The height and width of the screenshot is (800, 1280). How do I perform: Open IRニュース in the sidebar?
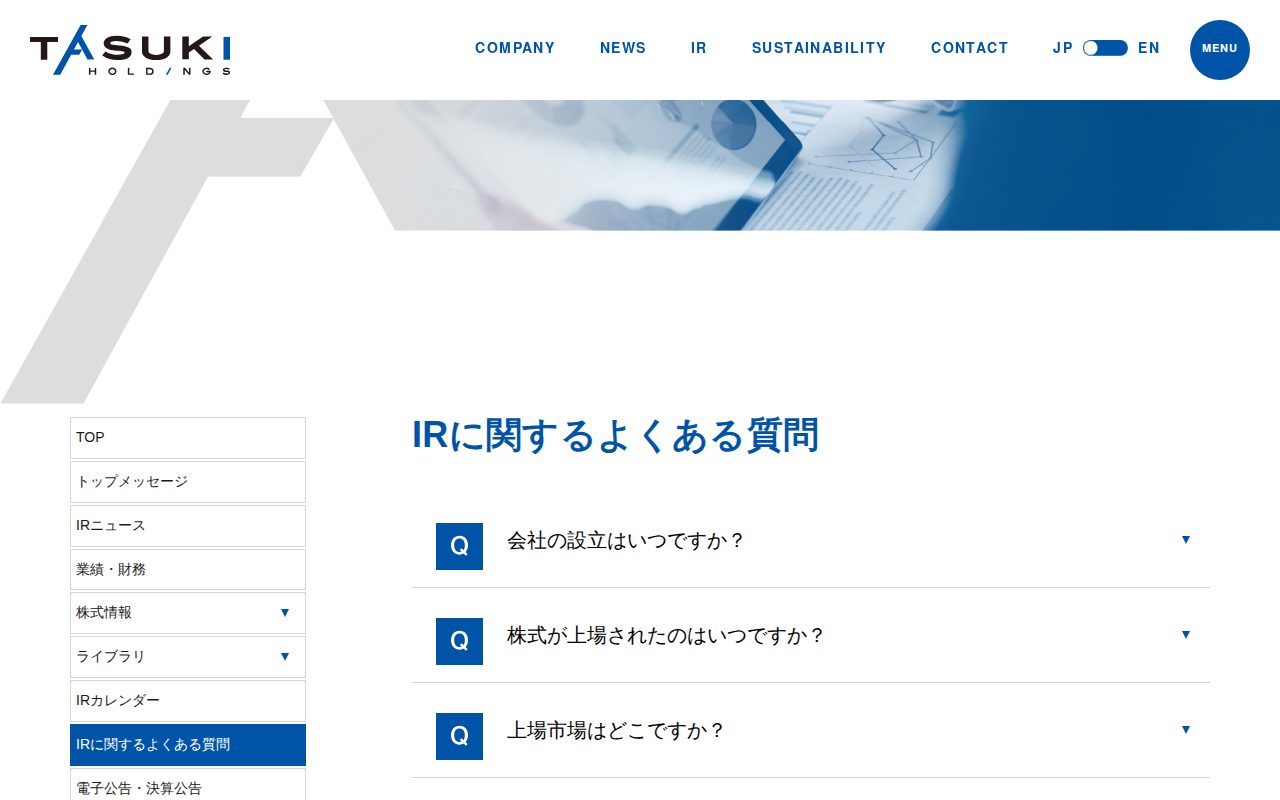coord(188,526)
